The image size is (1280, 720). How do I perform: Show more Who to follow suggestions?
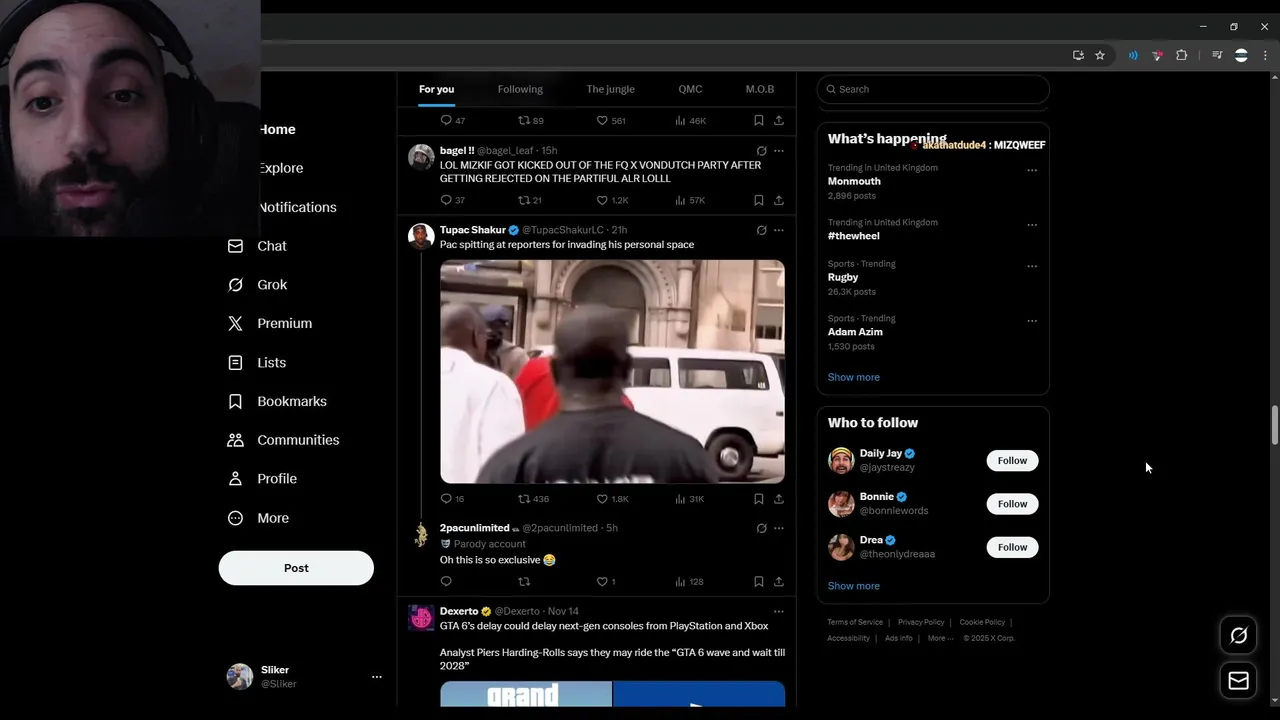853,586
